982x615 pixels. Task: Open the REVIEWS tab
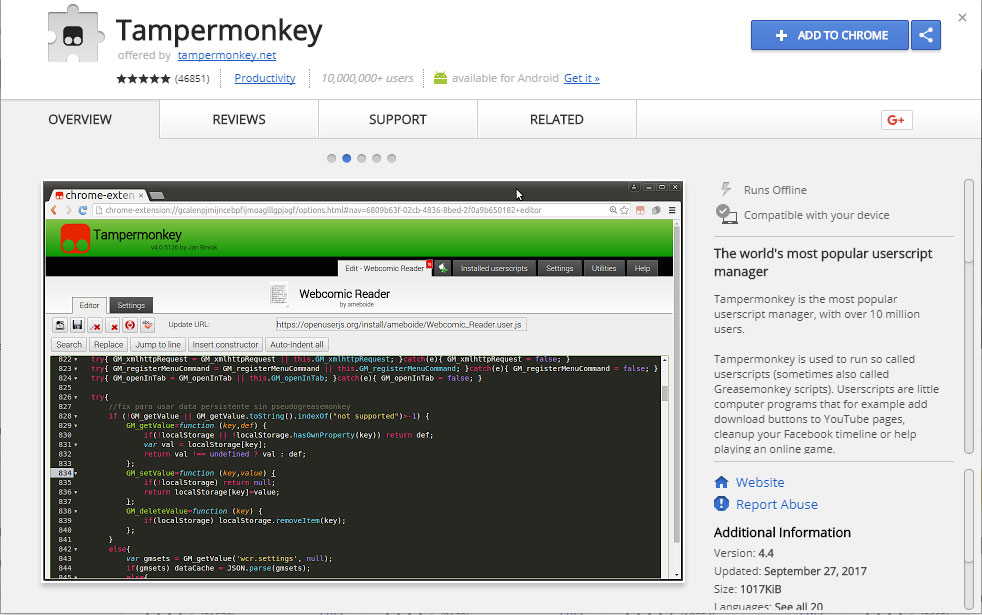coord(239,119)
